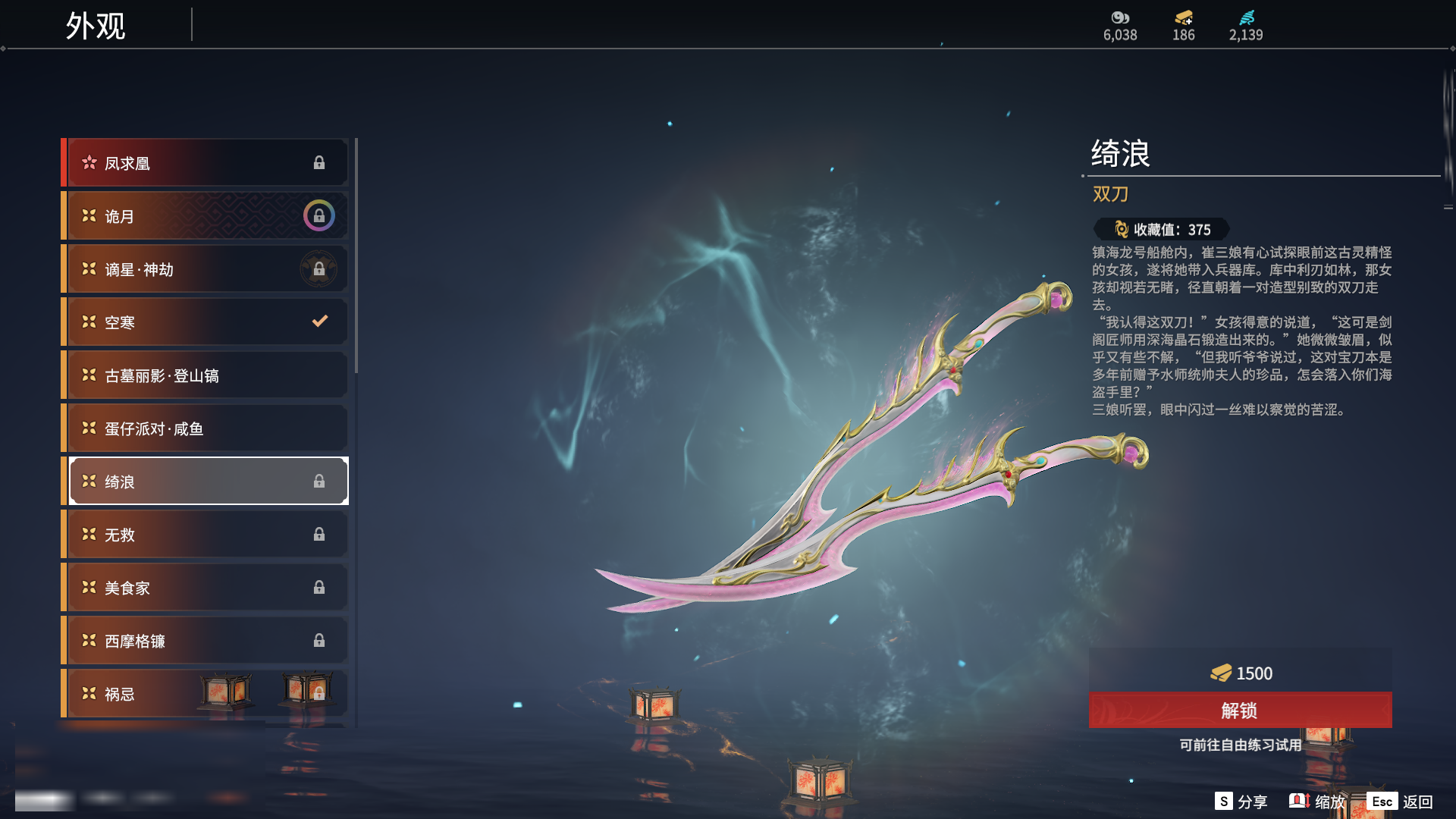
Task: Click the skin list scrollbar
Action: [x=356, y=256]
